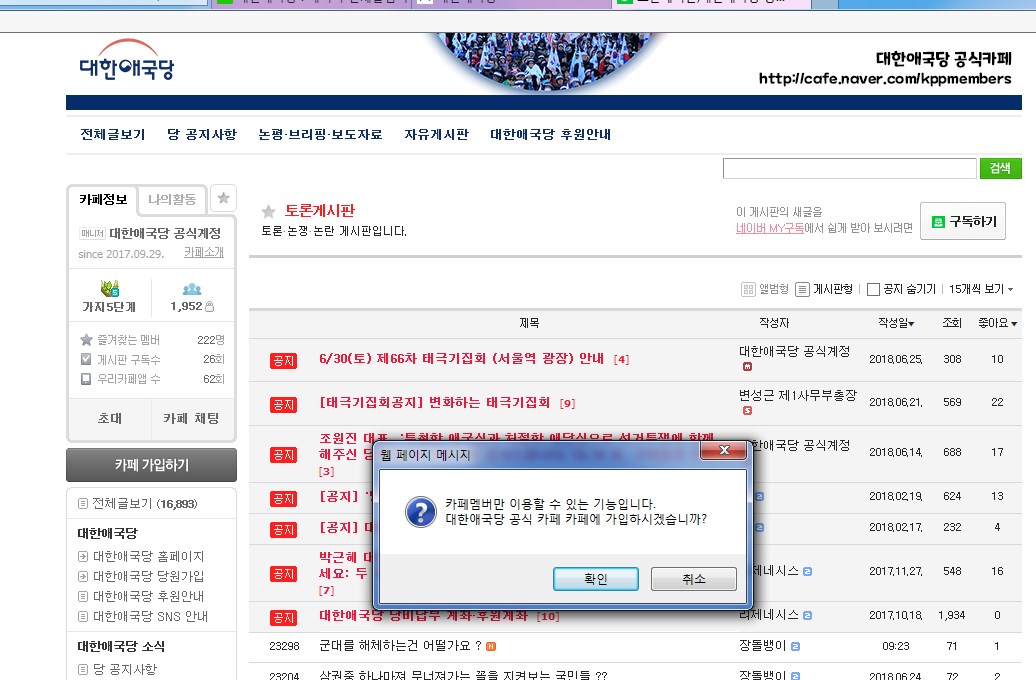Toggle the 공지 숨기기 checkbox
The height and width of the screenshot is (680, 1036).
click(x=873, y=289)
